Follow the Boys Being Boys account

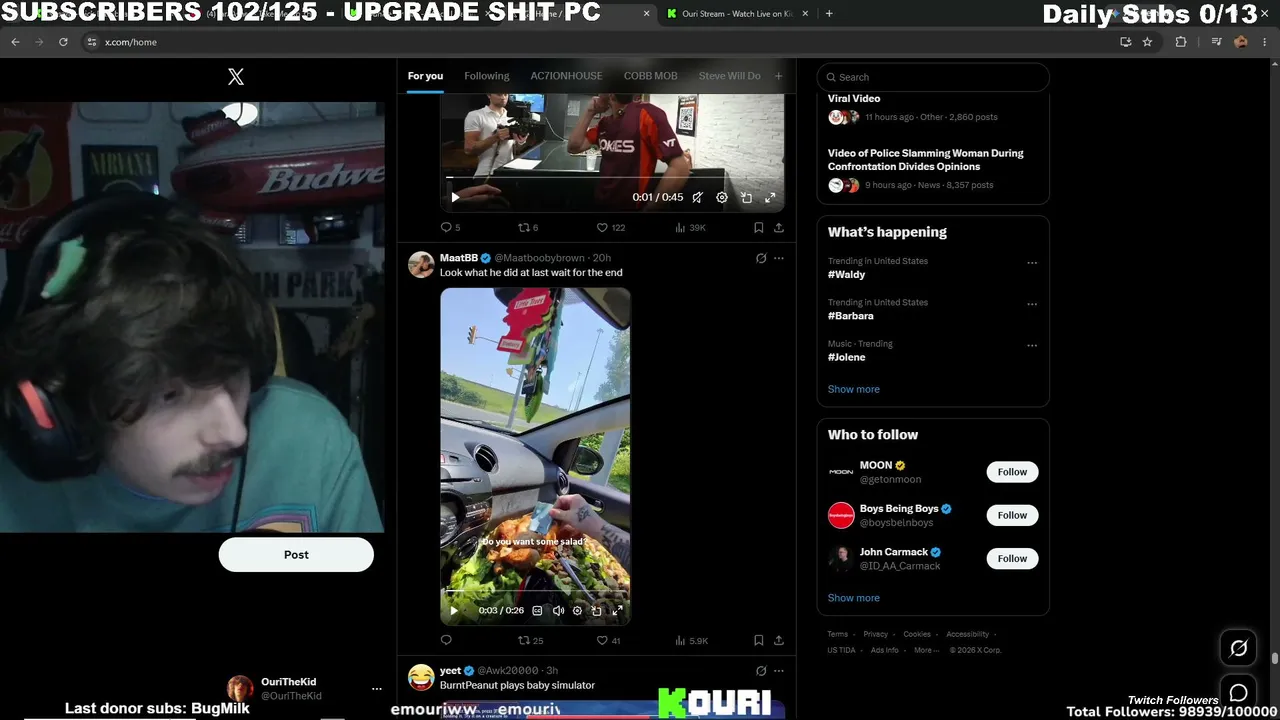pos(1012,515)
